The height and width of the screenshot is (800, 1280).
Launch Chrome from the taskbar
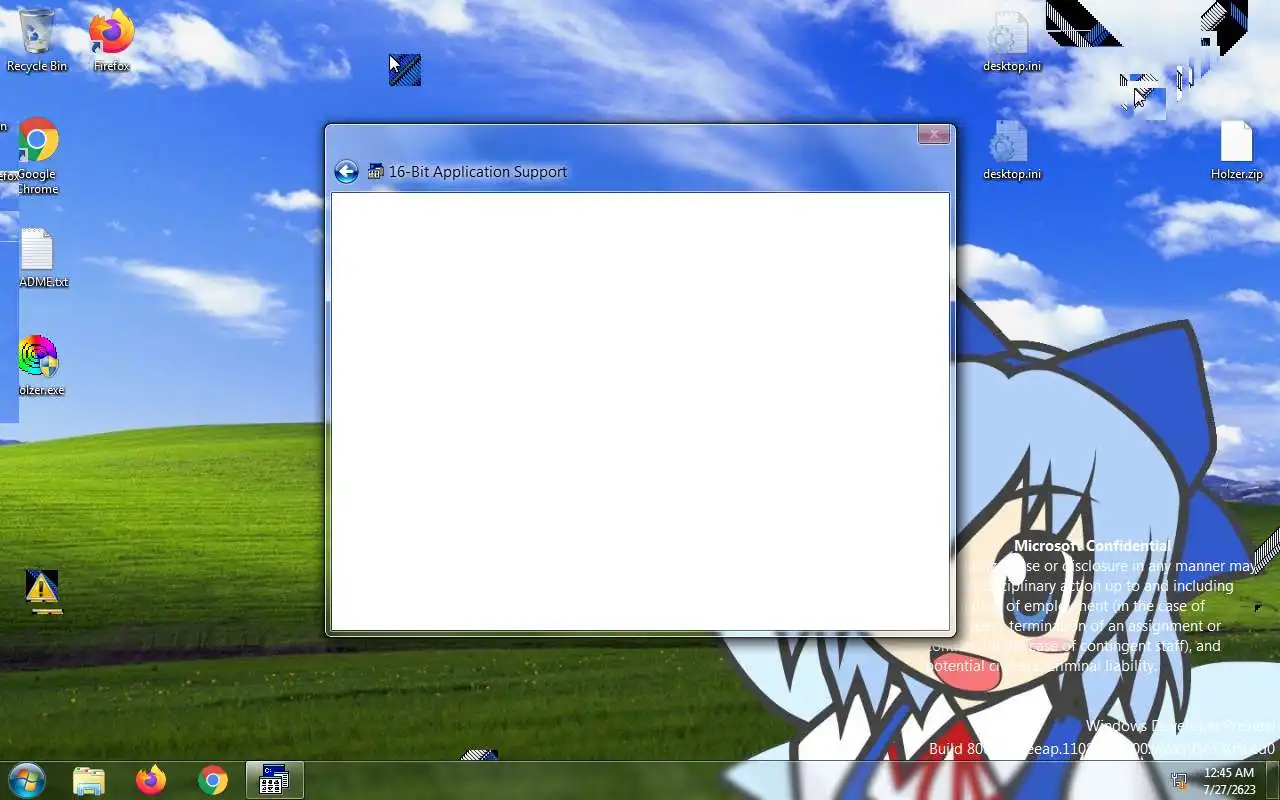(212, 780)
